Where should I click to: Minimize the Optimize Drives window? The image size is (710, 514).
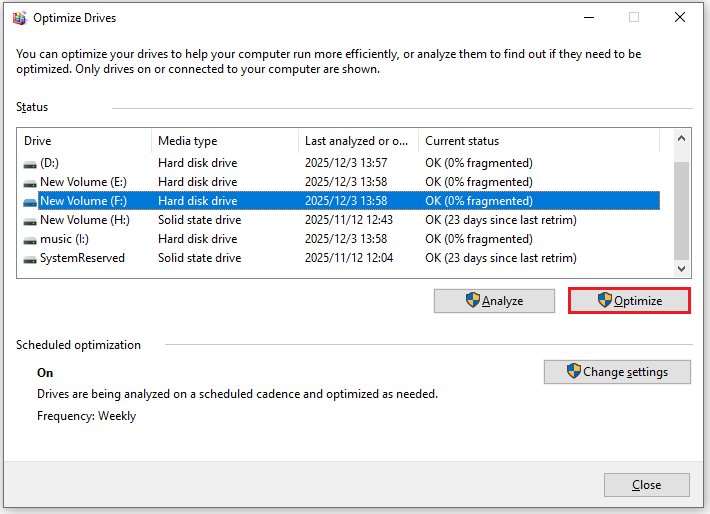point(589,18)
